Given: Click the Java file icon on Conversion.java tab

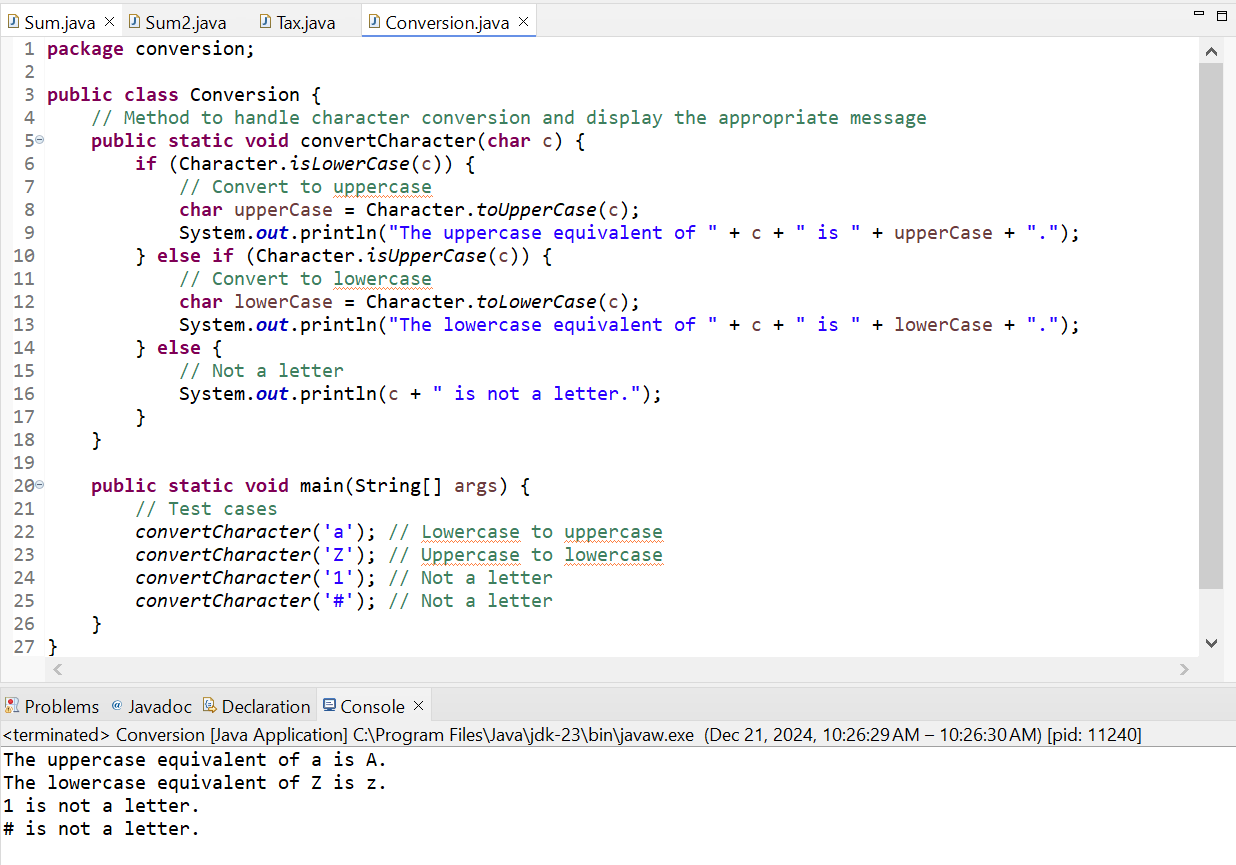Looking at the screenshot, I should pos(374,22).
